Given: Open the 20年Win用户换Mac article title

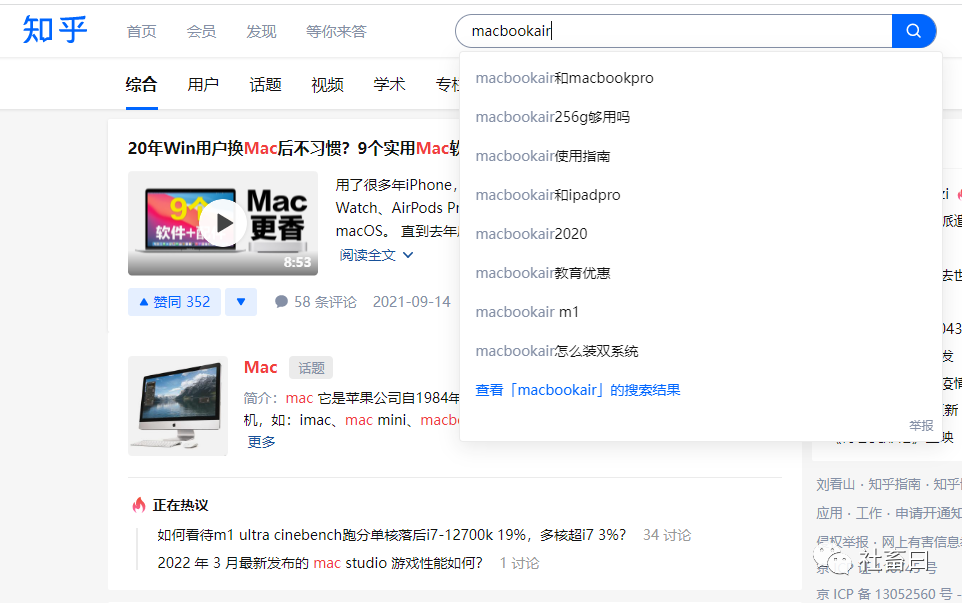Looking at the screenshot, I should [x=293, y=148].
